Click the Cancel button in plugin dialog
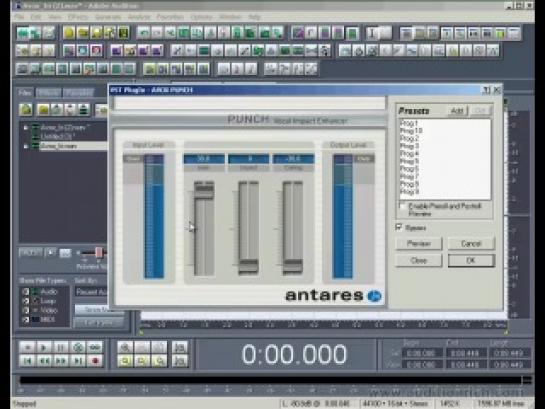Image resolution: width=545 pixels, height=409 pixels. (471, 244)
